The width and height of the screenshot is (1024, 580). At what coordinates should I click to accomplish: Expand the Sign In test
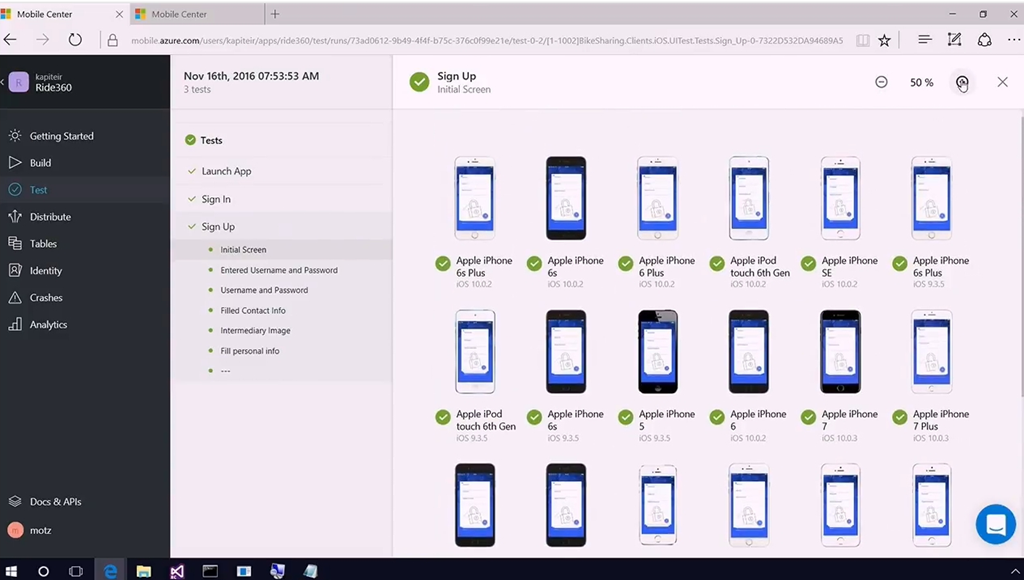216,199
